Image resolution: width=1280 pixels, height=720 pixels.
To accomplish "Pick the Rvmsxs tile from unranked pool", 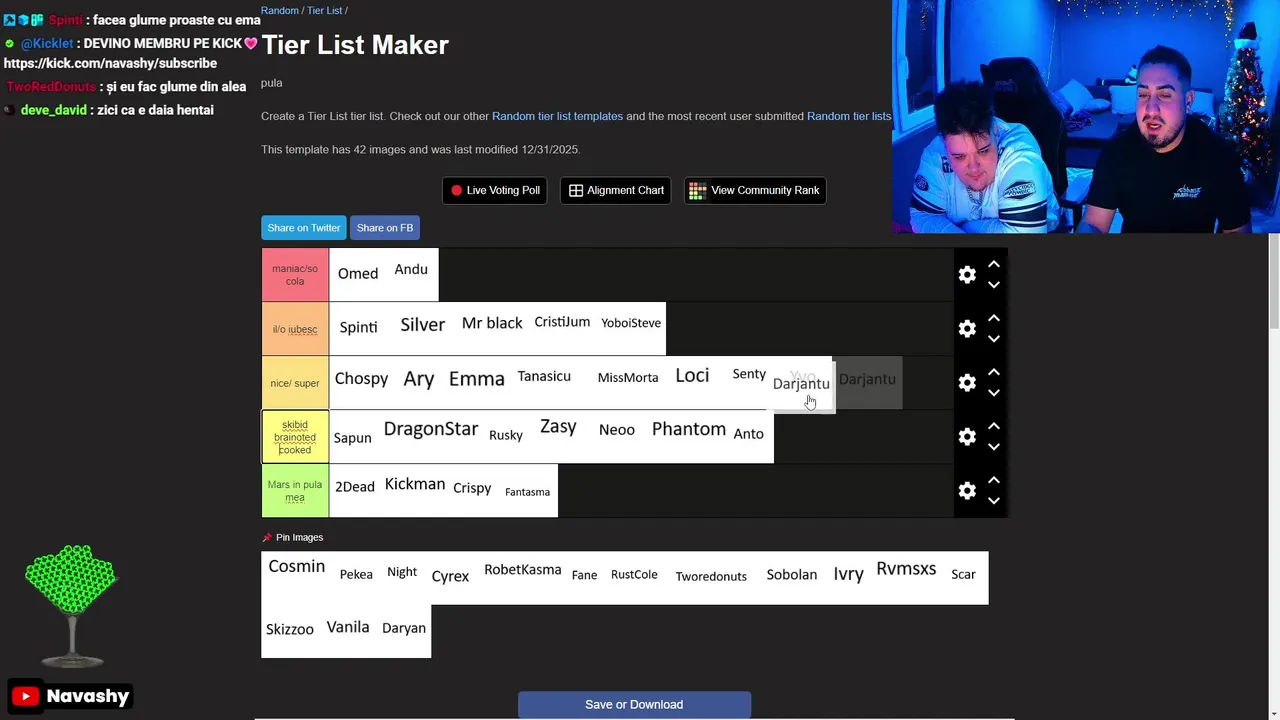I will click(x=906, y=577).
